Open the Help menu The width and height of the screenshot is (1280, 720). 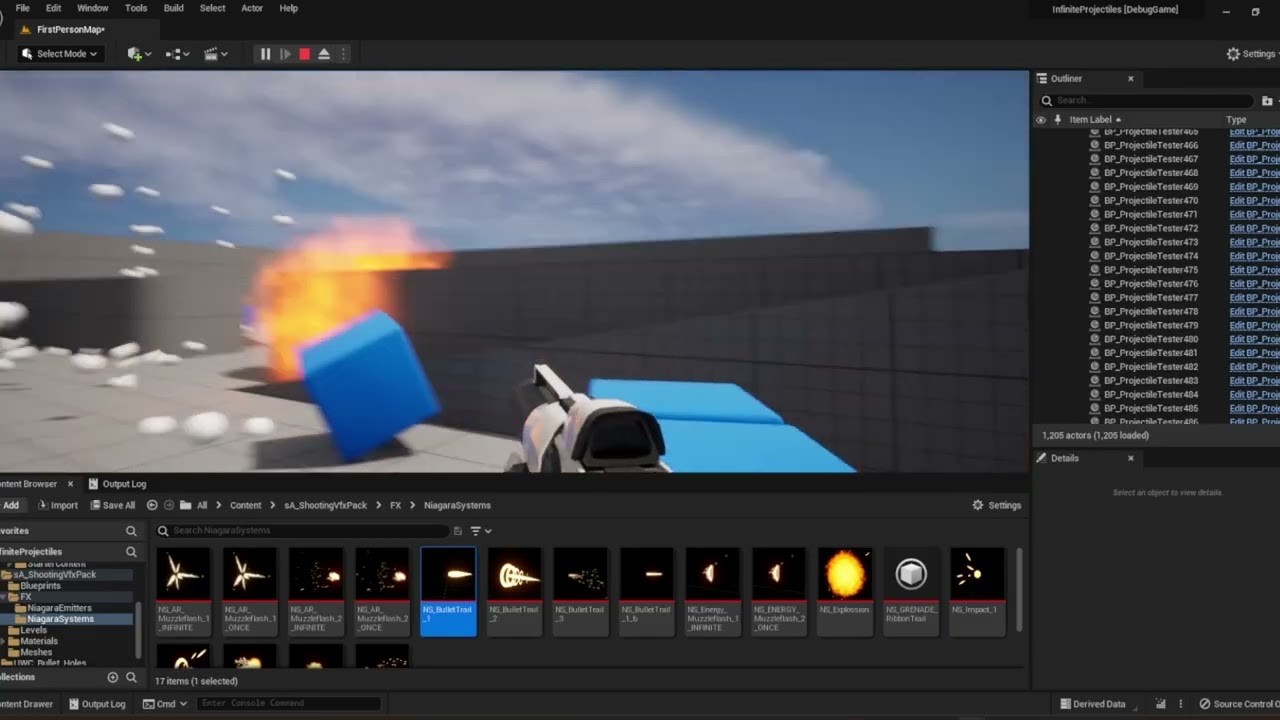(289, 8)
